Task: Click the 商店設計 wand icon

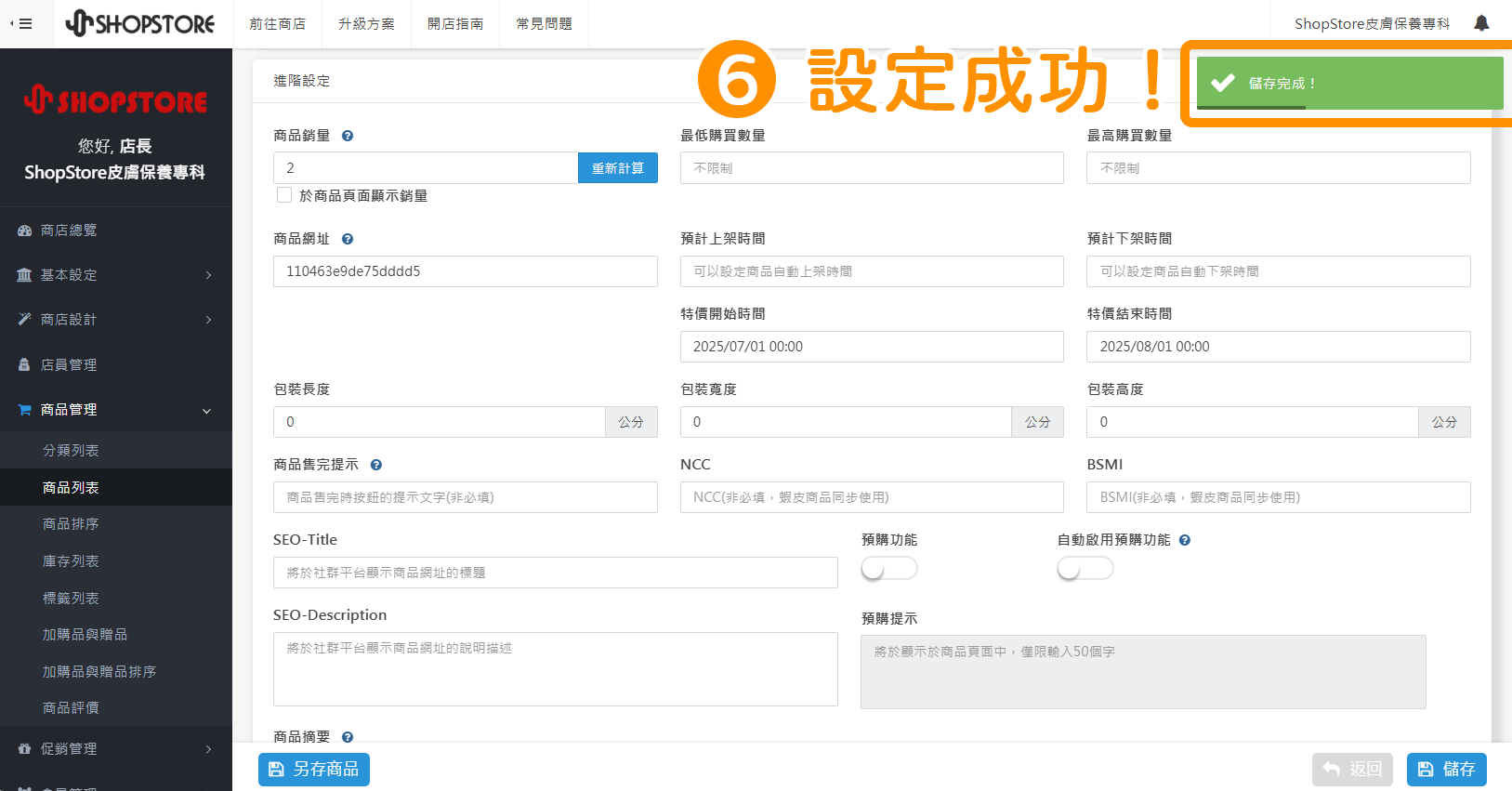Action: pyautogui.click(x=25, y=320)
